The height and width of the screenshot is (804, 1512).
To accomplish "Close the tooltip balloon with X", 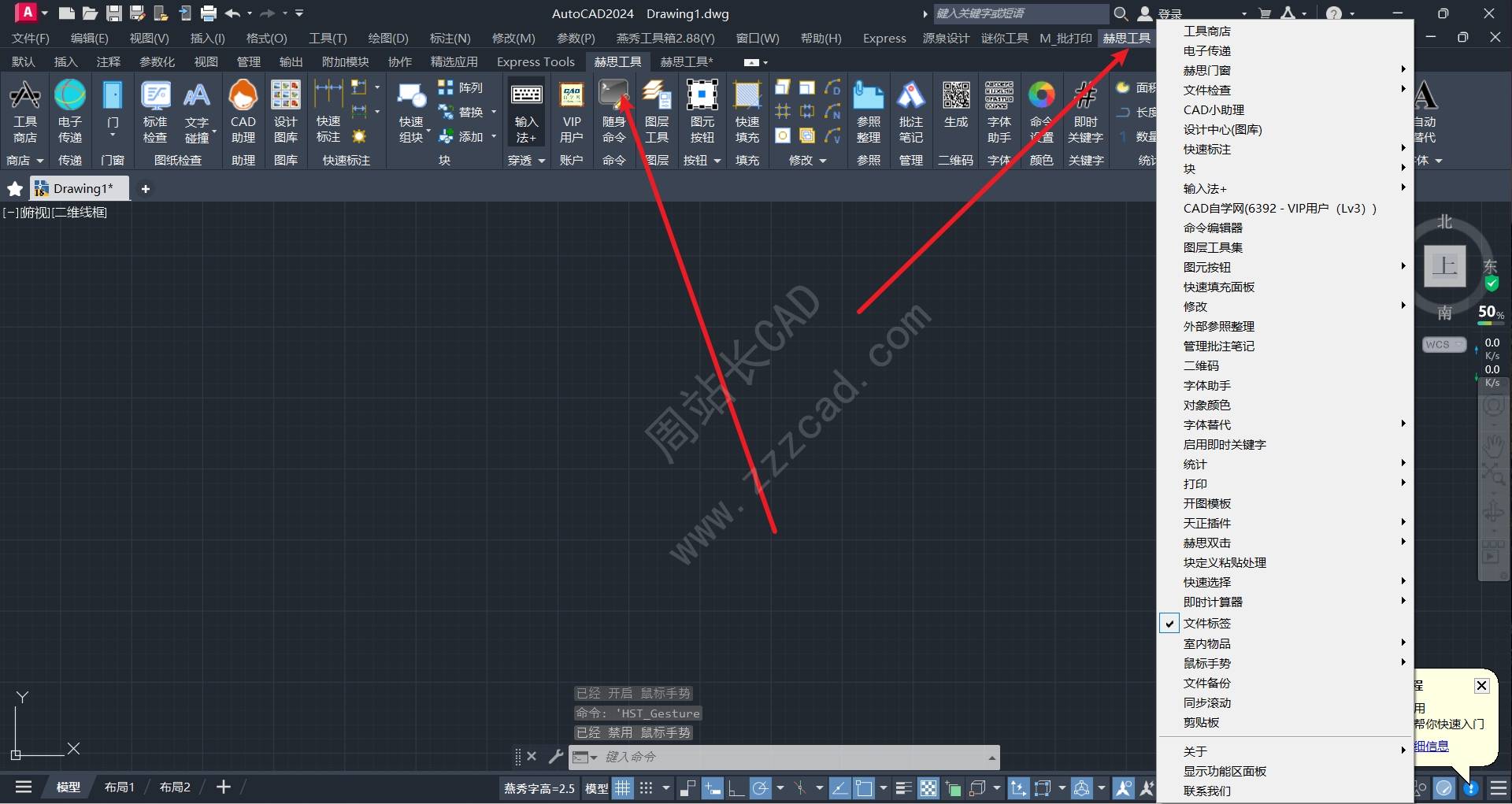I will [1481, 685].
